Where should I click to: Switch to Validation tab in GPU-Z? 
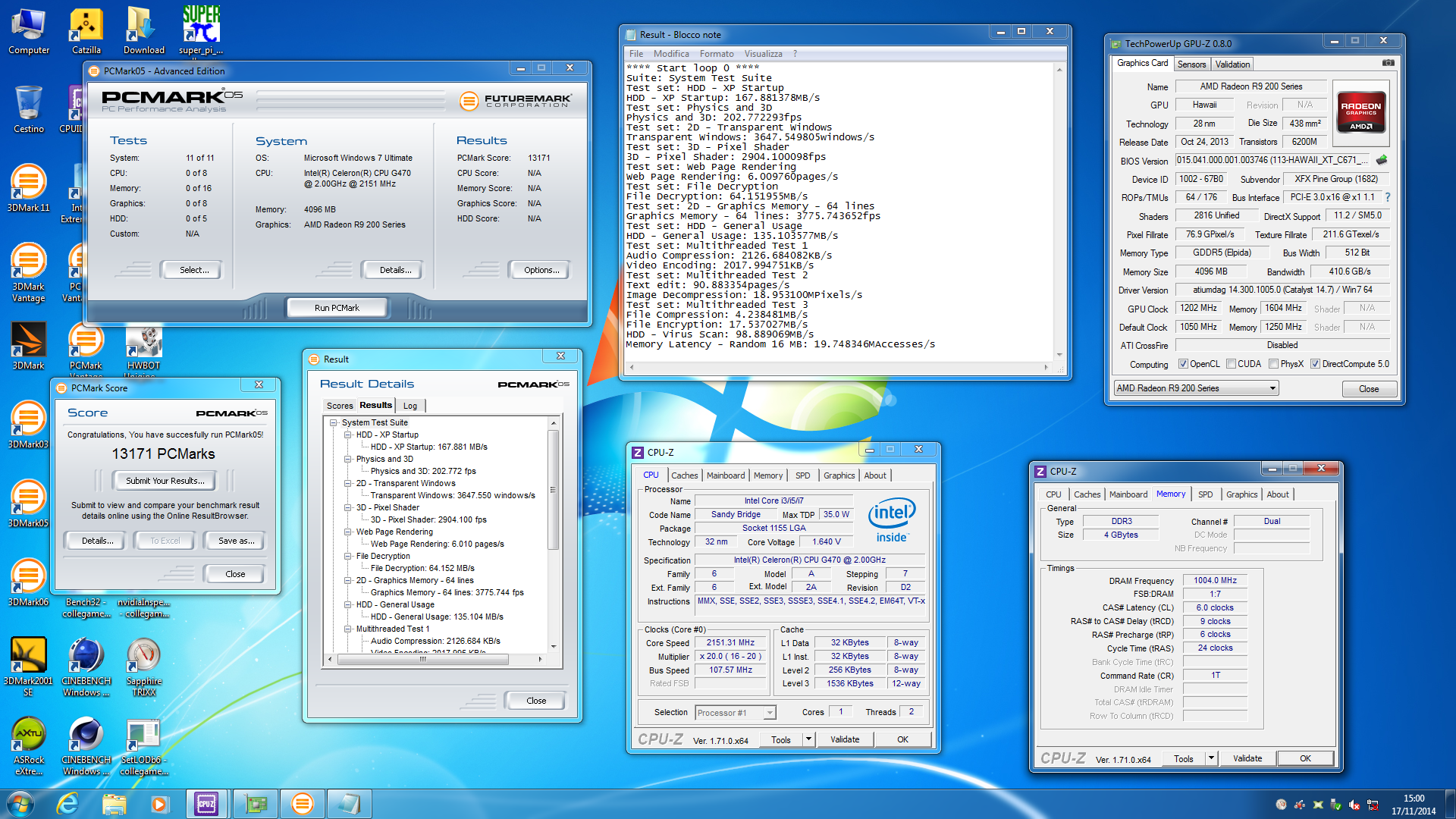1232,64
